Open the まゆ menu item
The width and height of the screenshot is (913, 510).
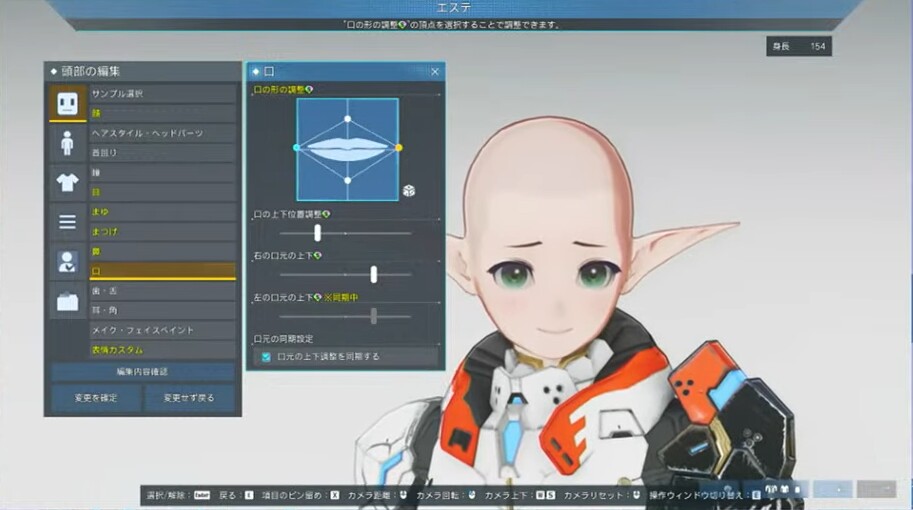pos(162,212)
